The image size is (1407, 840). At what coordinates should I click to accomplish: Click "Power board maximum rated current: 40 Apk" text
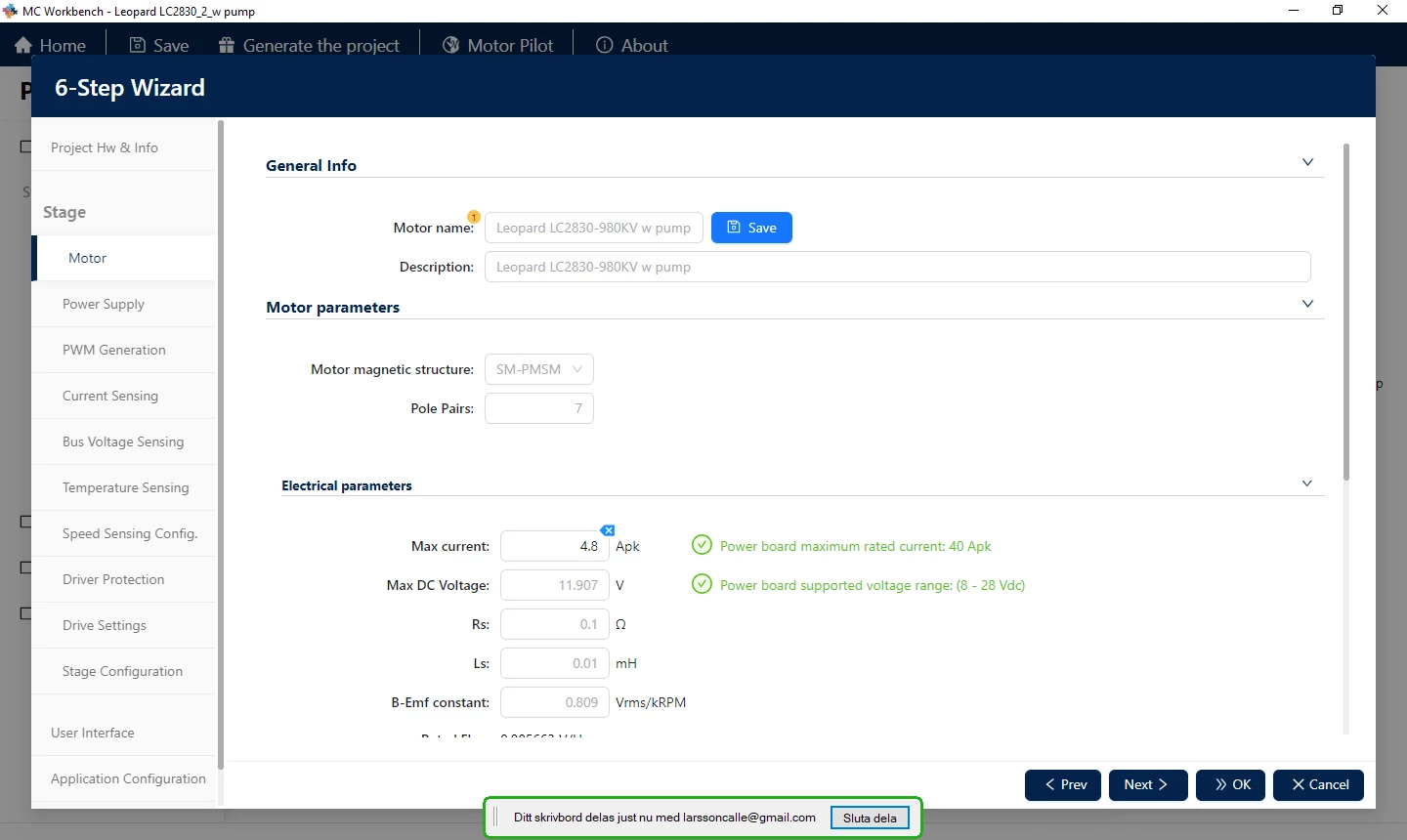856,546
